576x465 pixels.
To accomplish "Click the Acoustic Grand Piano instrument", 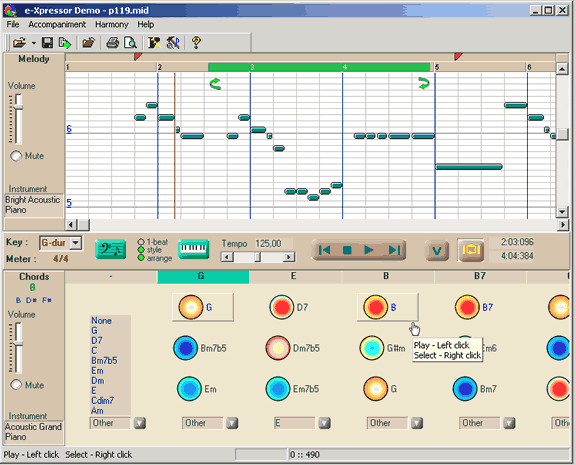I will click(x=34, y=432).
